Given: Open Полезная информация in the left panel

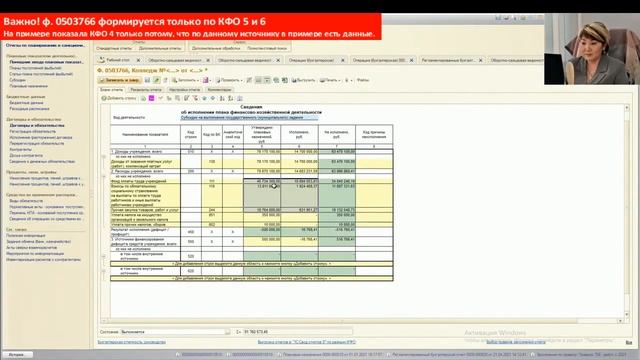Looking at the screenshot, I should click(26, 236).
